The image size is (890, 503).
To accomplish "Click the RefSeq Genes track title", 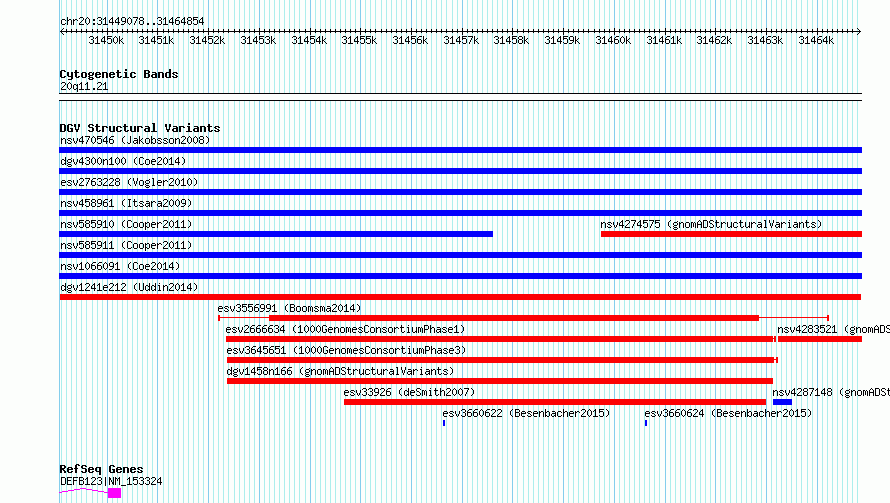I will point(101,470).
